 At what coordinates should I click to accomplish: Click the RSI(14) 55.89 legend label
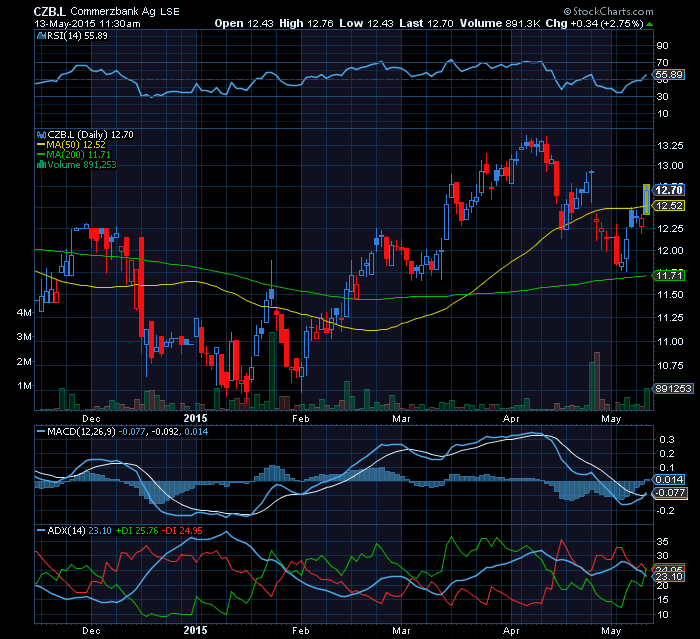point(77,36)
